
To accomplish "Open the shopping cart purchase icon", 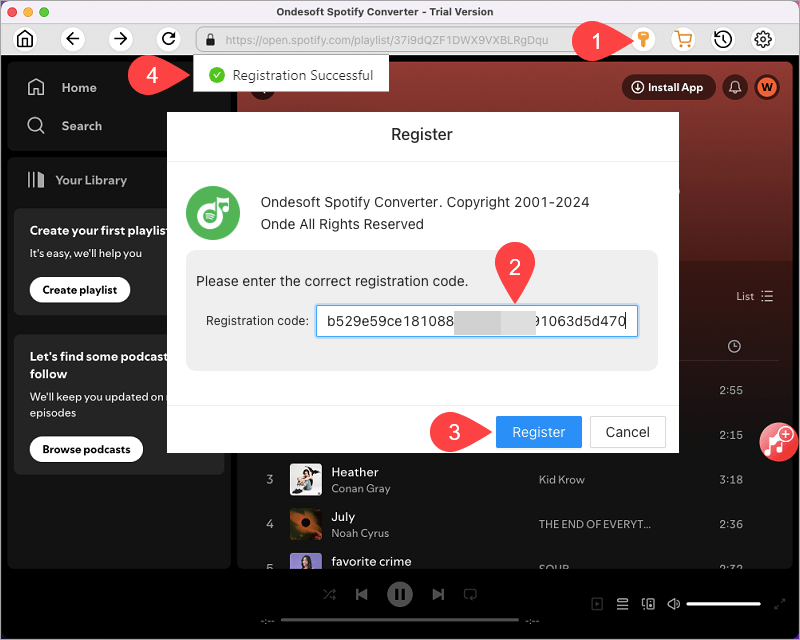I will [683, 39].
